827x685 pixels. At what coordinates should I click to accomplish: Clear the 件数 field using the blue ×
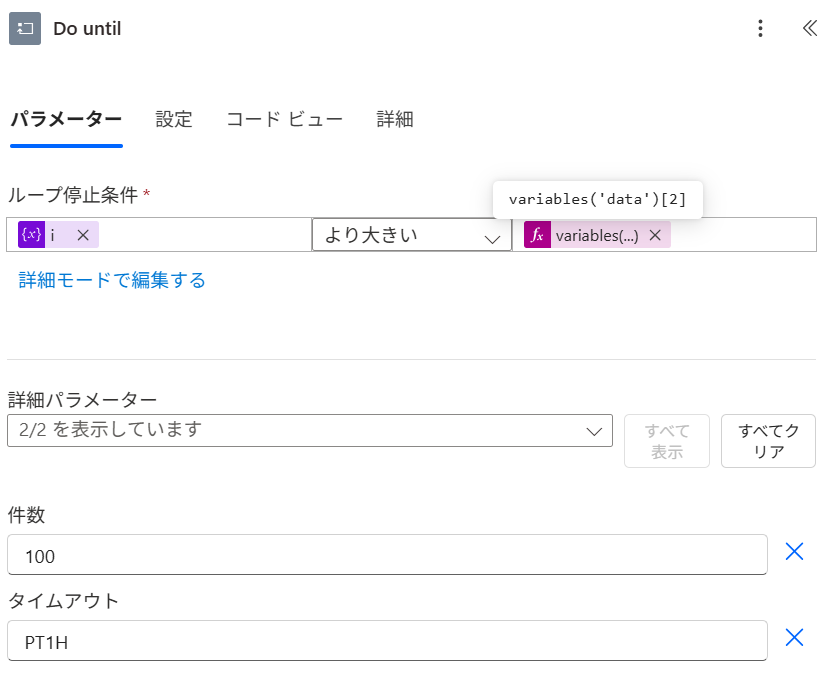[795, 551]
